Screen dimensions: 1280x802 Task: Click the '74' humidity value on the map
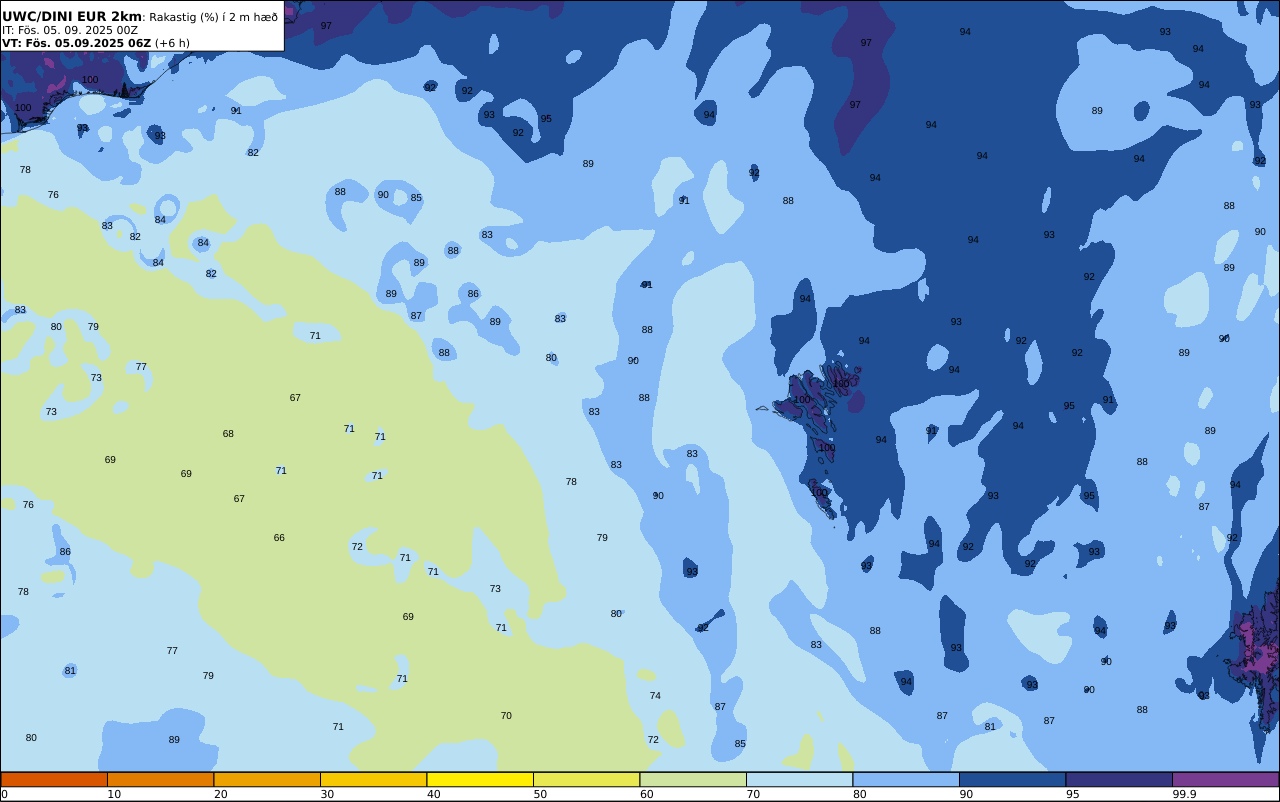coord(655,696)
